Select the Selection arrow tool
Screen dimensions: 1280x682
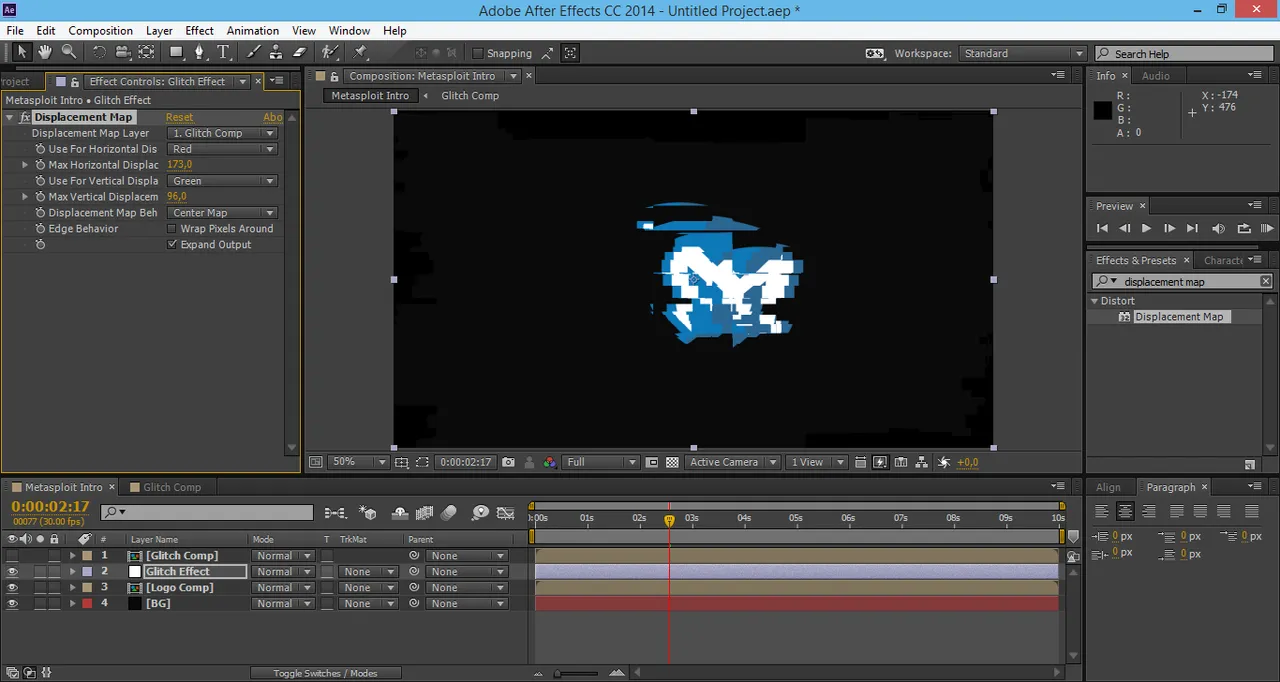22,52
